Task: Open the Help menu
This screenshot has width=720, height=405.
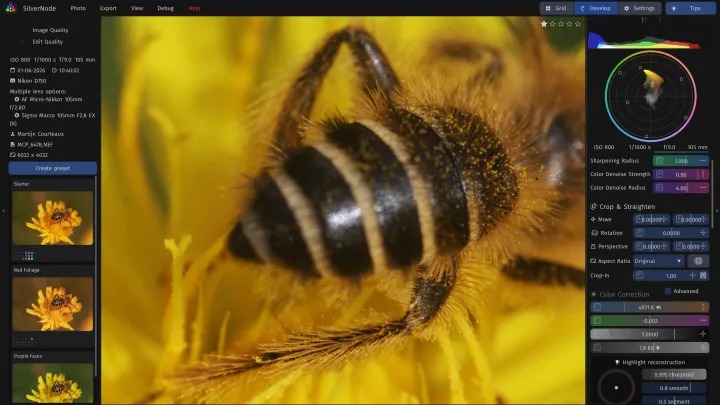Action: 194,8
